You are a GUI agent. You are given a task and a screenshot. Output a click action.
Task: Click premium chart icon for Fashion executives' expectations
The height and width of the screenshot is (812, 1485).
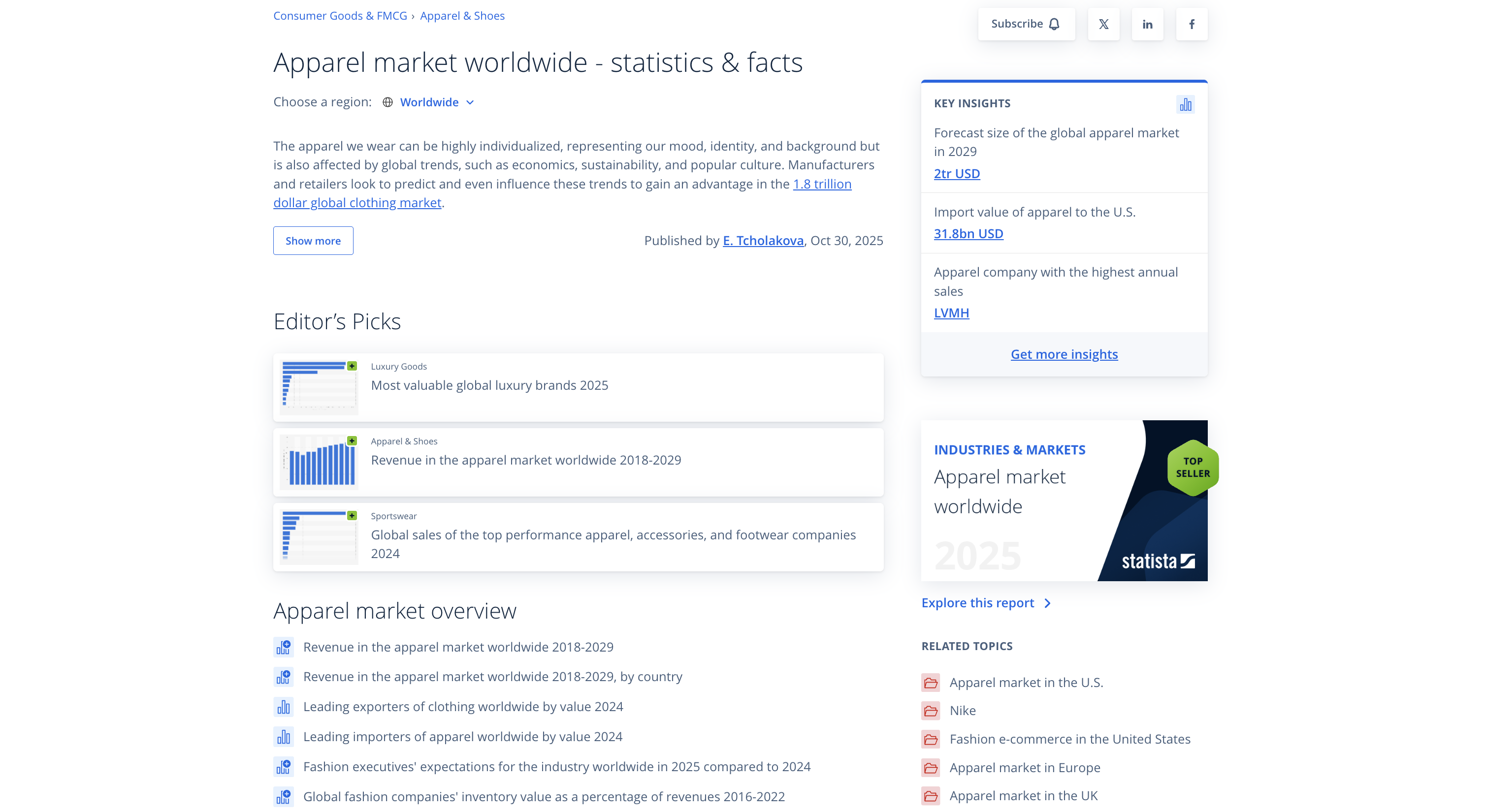point(283,766)
